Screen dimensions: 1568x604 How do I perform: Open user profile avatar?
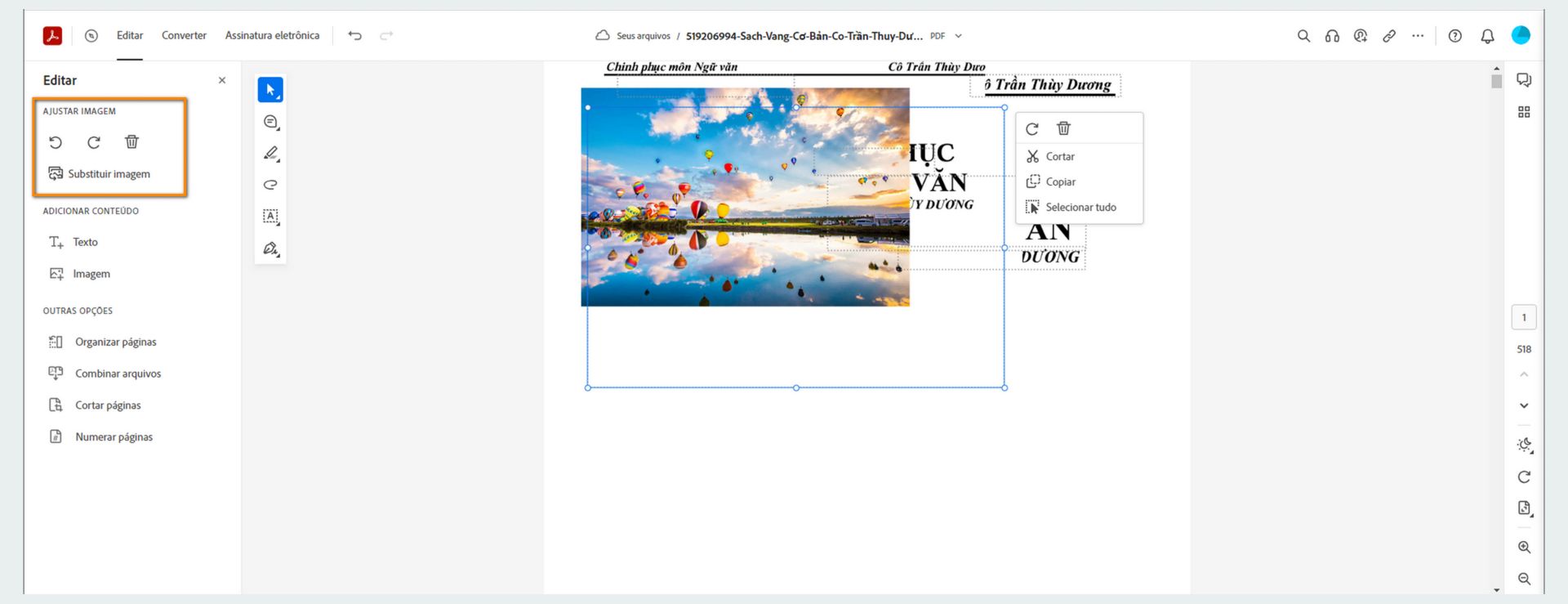[x=1521, y=35]
